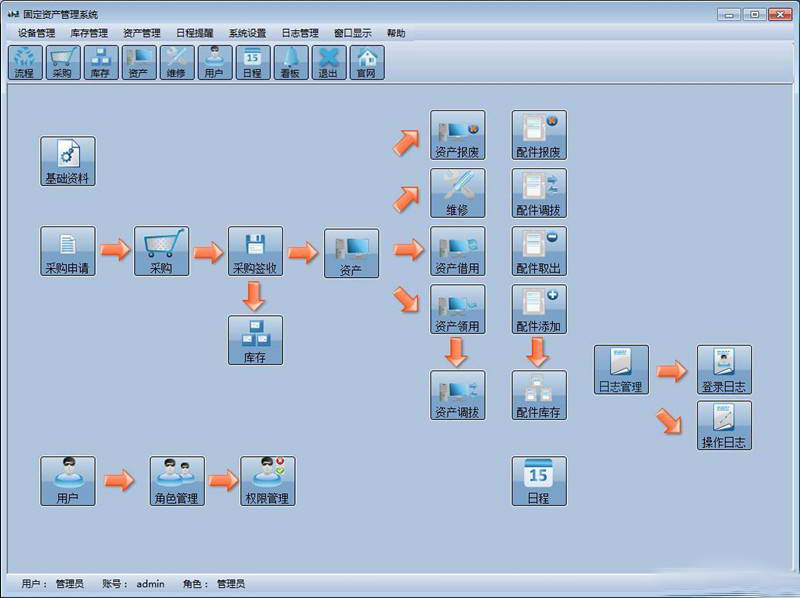Click the 资产 computer icon in the flow diagram
This screenshot has width=800, height=598.
tap(352, 253)
